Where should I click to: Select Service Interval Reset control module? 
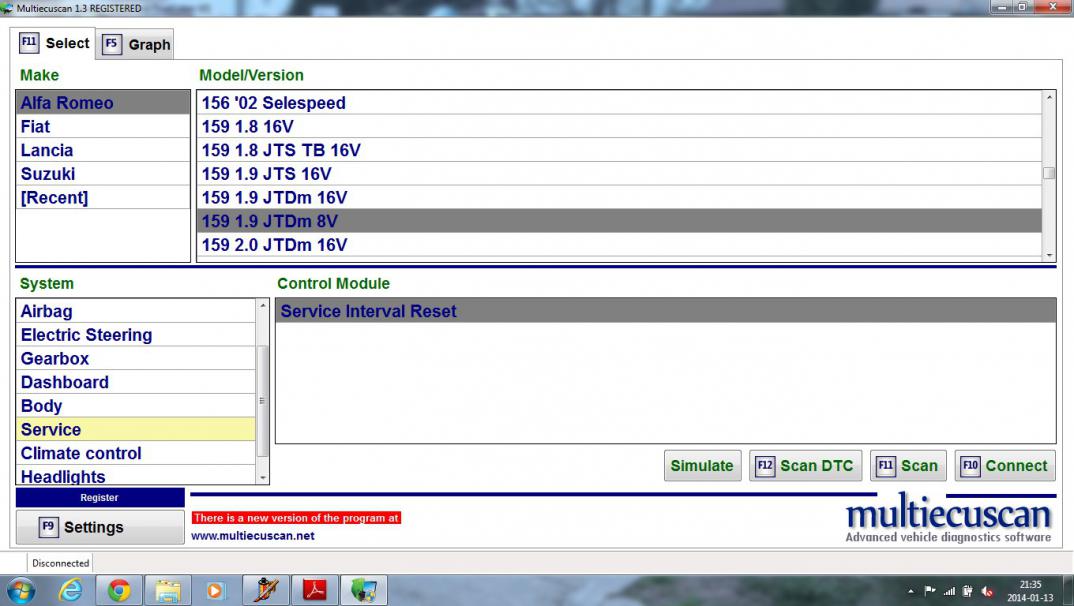tap(666, 311)
